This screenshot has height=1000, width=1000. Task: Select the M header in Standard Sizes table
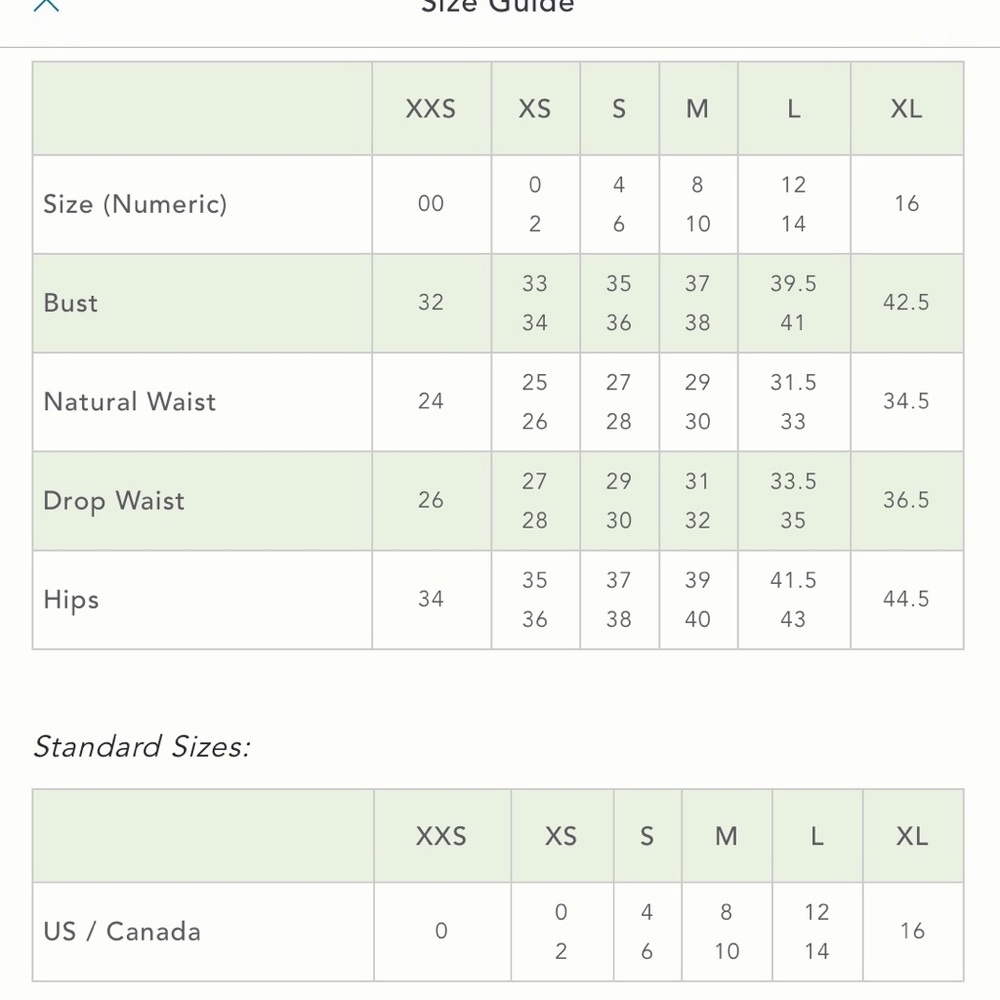pyautogui.click(x=726, y=837)
